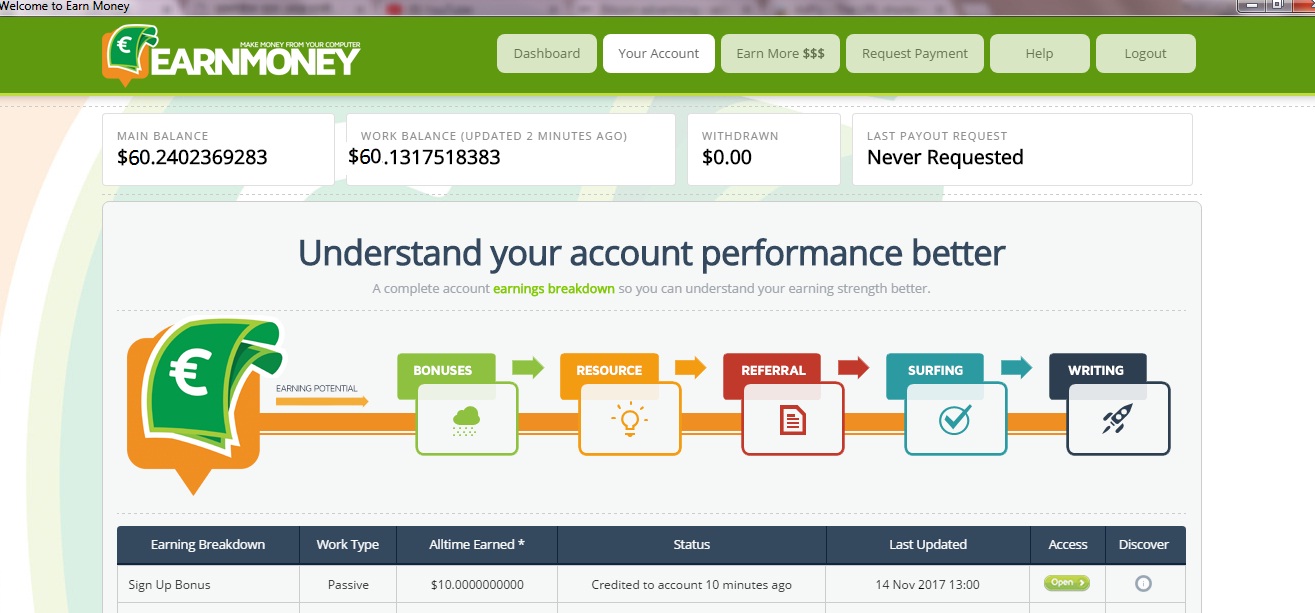Click the Sign Up Bonus row name

coord(169,585)
